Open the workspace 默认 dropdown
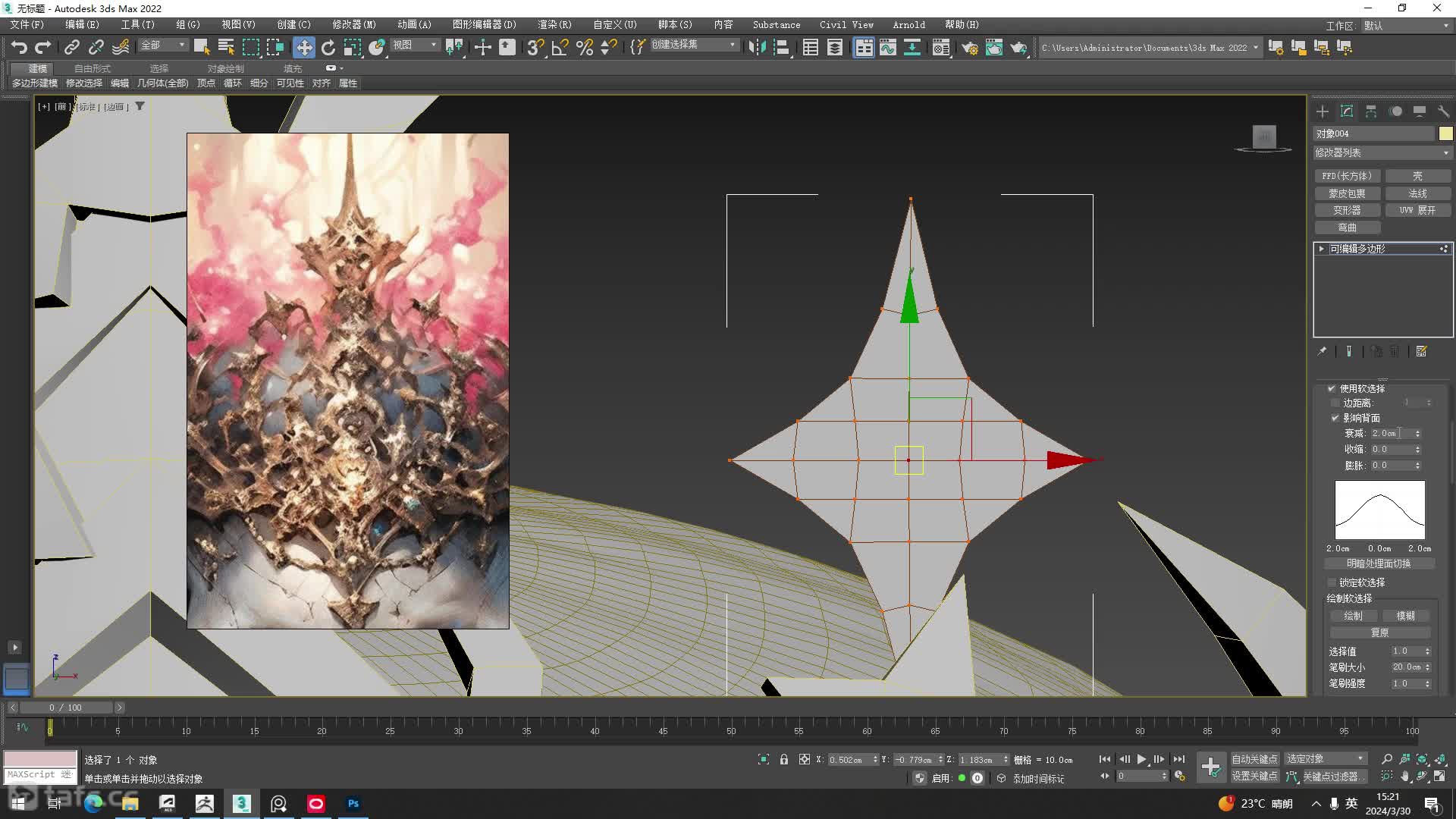Image resolution: width=1456 pixels, height=819 pixels. pos(1406,26)
